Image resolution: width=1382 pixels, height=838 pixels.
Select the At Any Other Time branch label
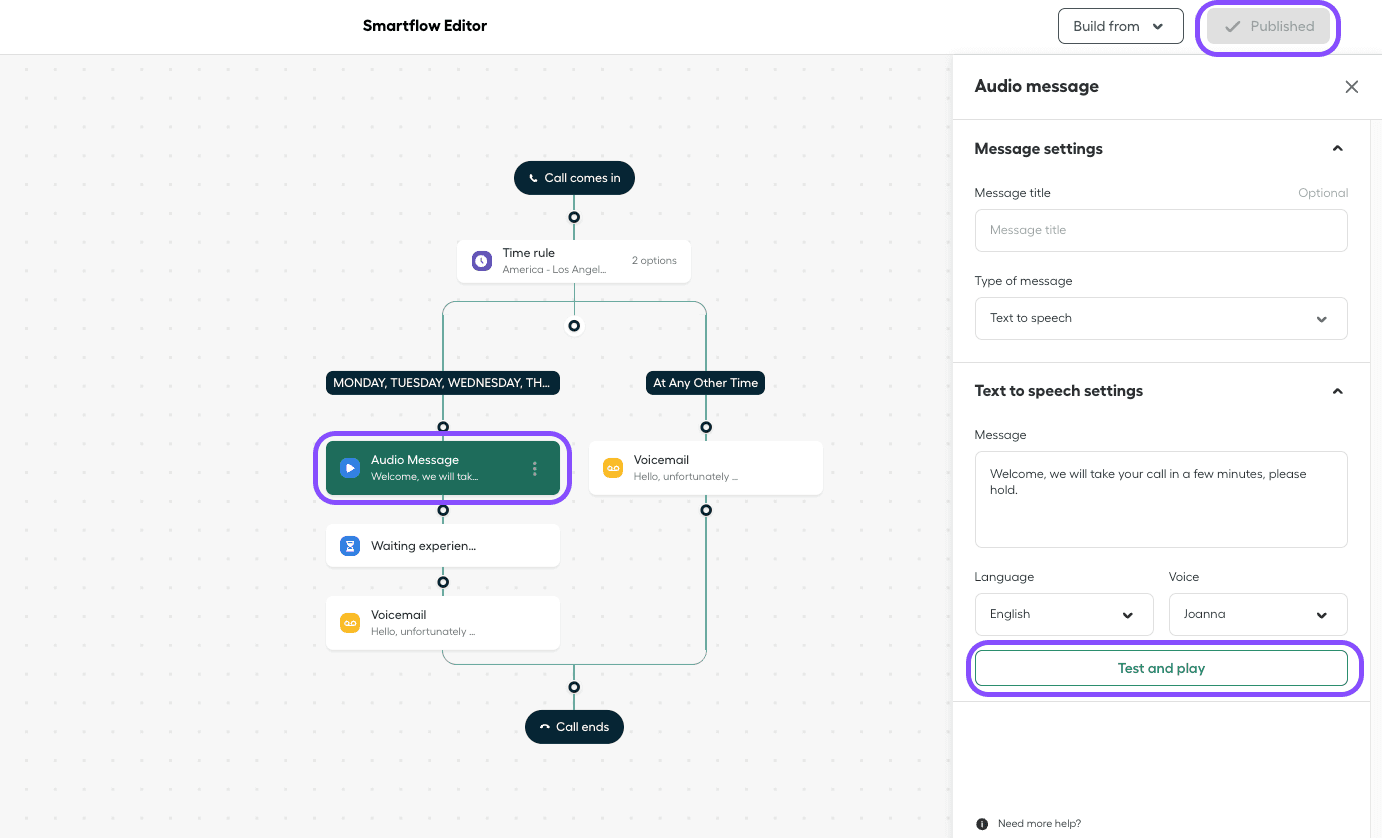point(705,383)
